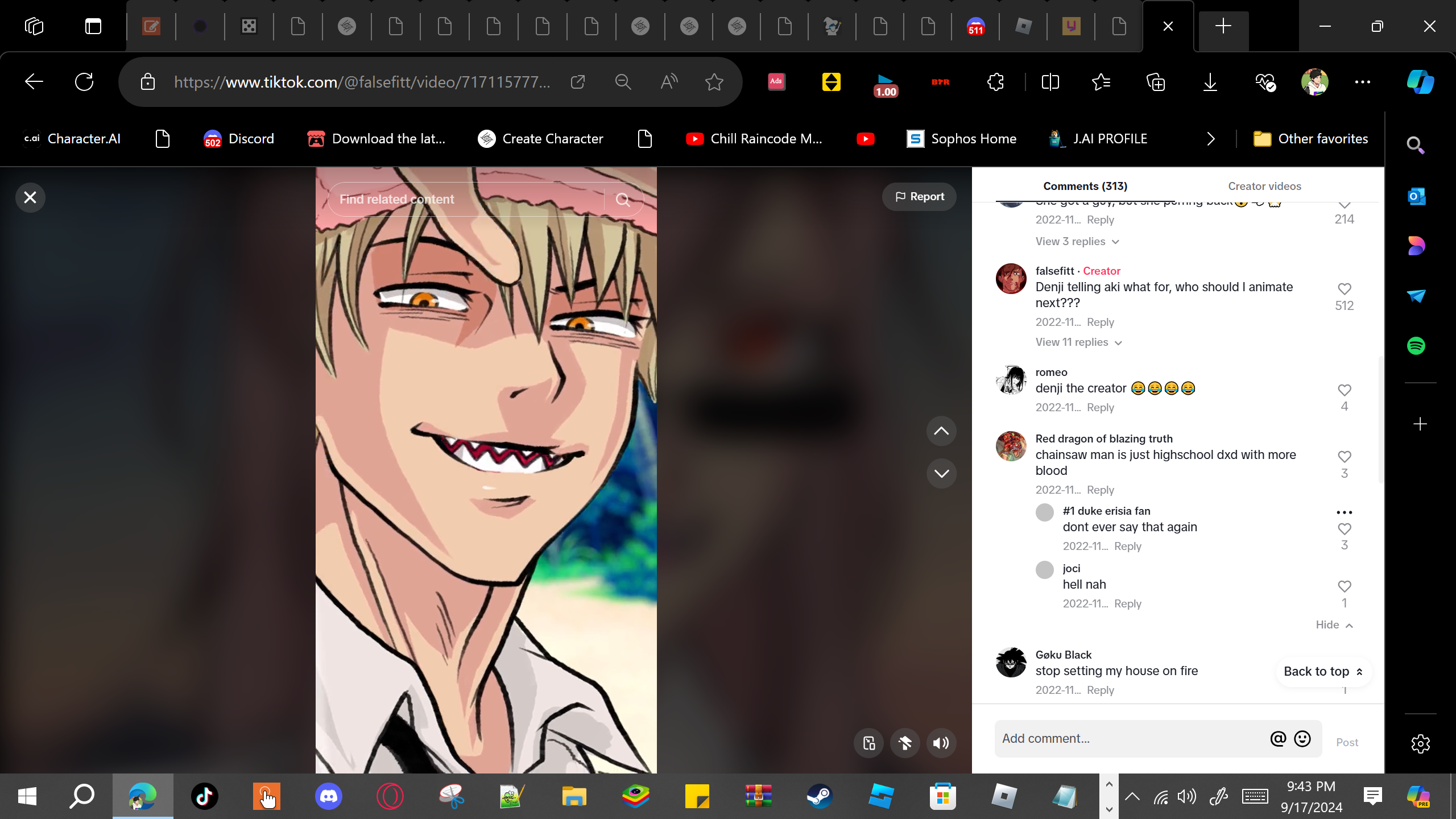Close the video viewer with X

[x=30, y=197]
